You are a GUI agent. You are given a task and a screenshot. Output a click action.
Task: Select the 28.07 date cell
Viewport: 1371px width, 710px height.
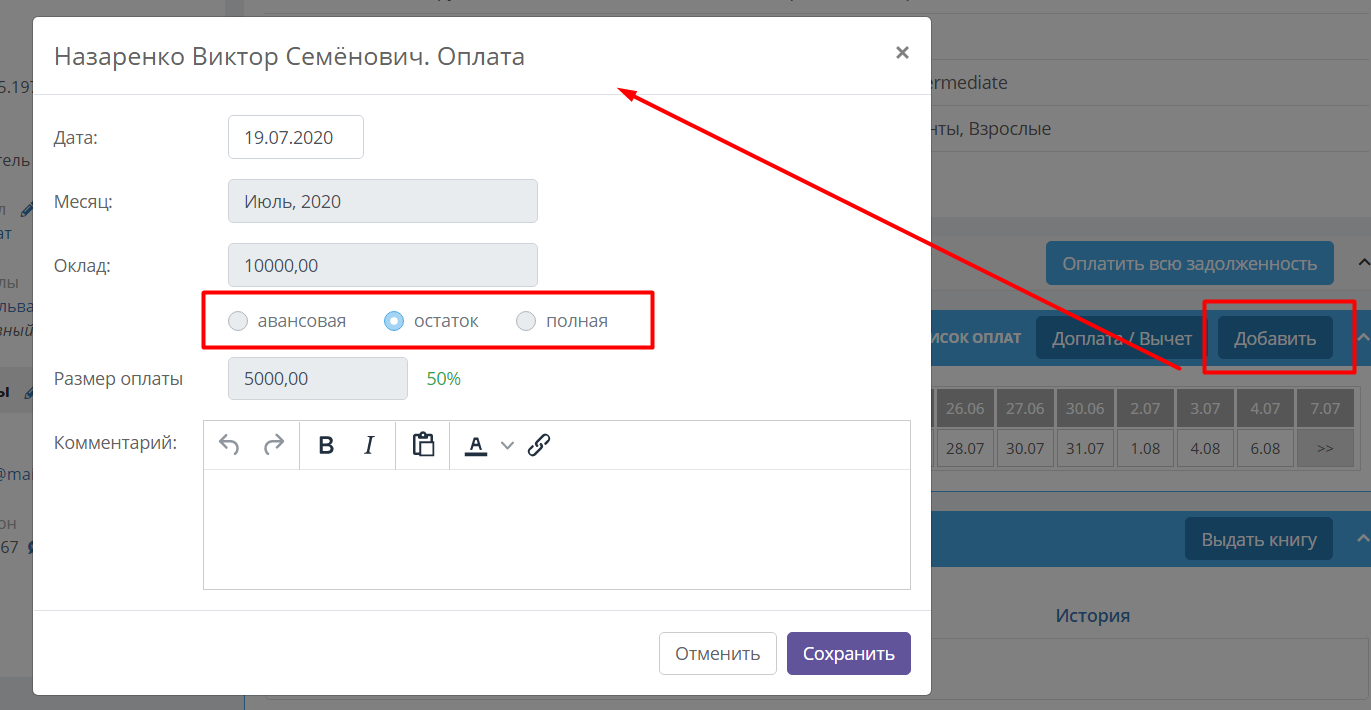965,448
